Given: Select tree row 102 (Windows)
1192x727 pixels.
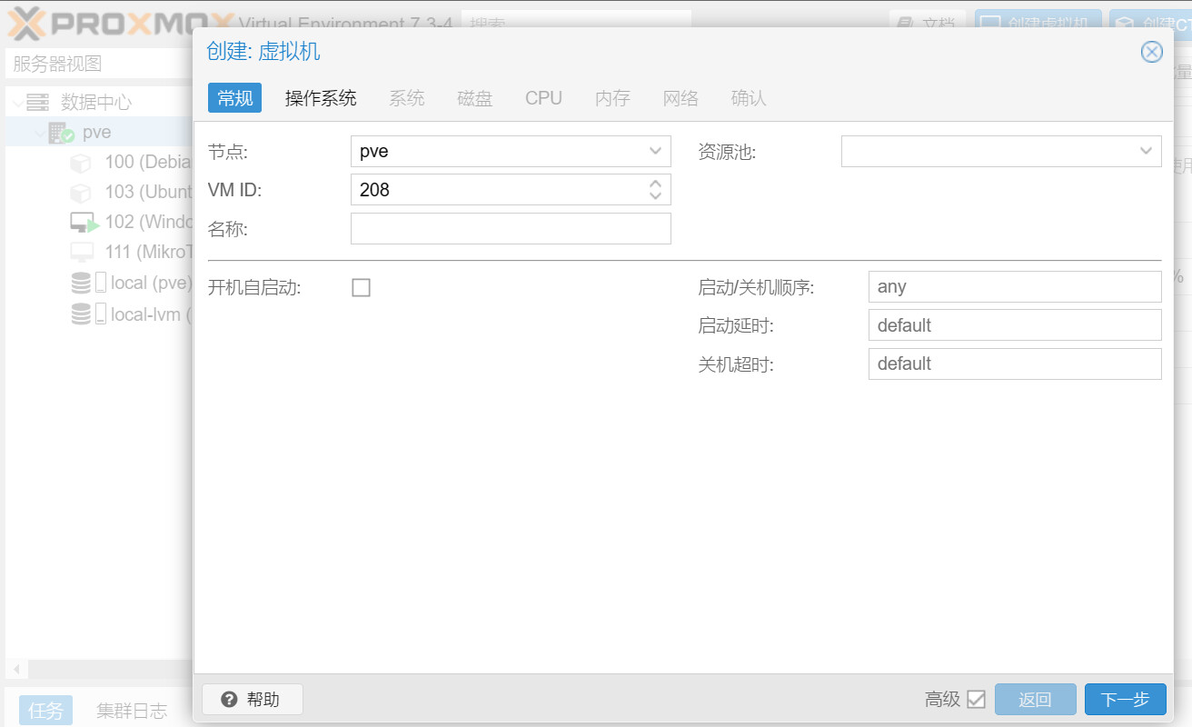Looking at the screenshot, I should point(99,222).
